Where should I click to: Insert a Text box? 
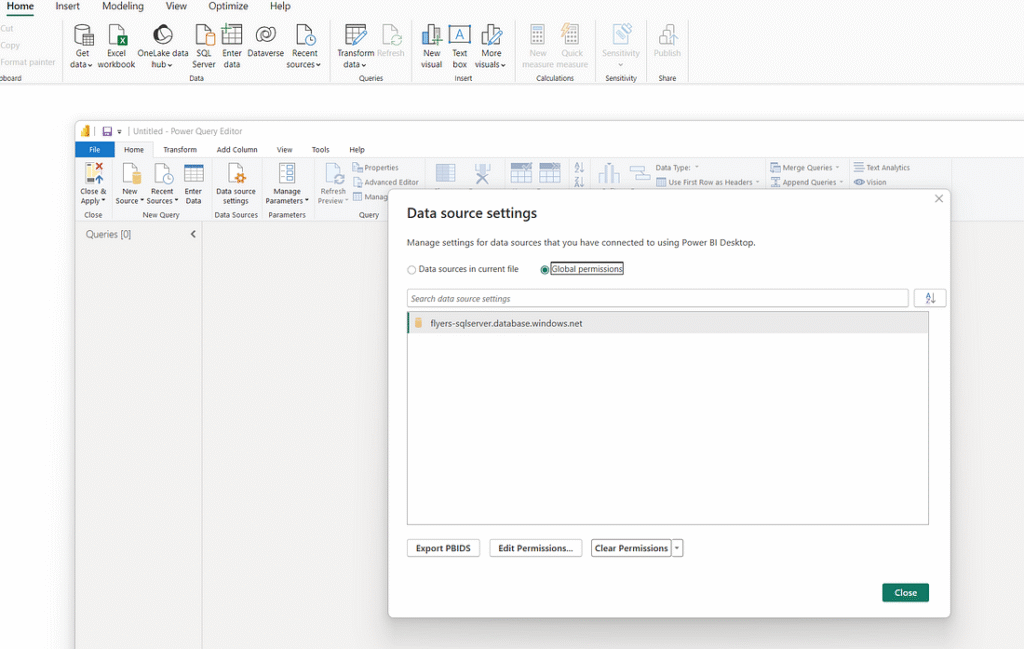pyautogui.click(x=460, y=46)
